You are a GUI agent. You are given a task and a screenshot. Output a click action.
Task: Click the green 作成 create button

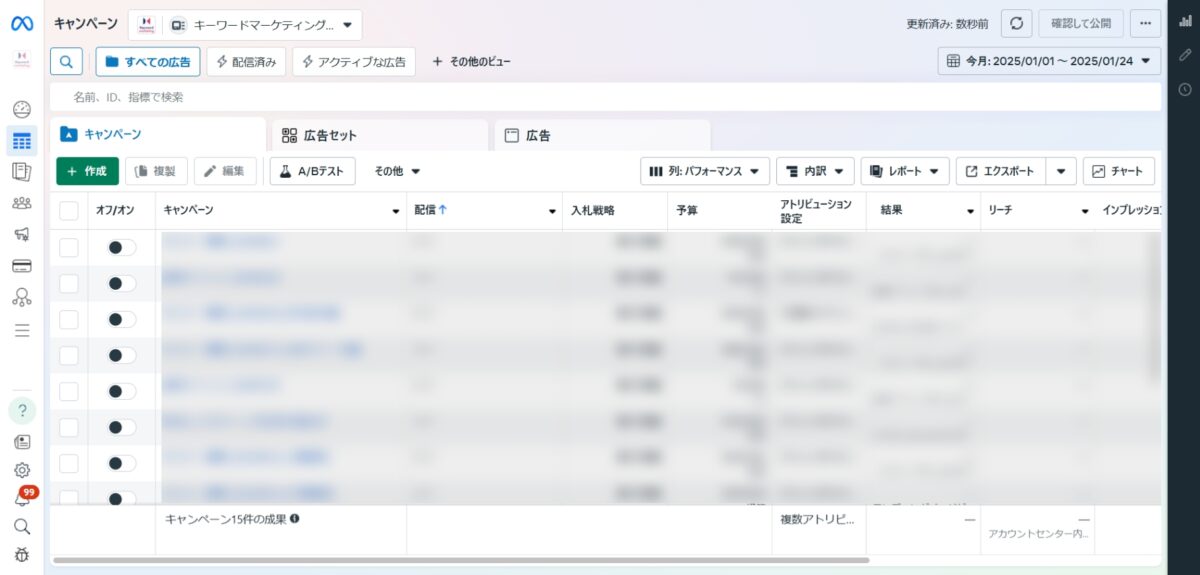(87, 171)
